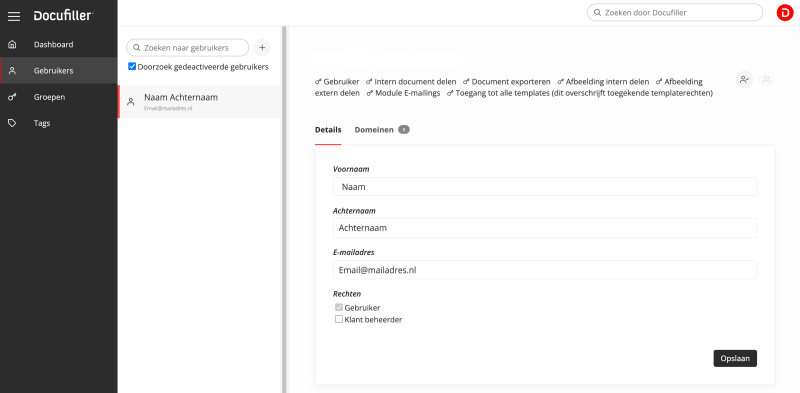Click the Tags label icon

(13, 123)
